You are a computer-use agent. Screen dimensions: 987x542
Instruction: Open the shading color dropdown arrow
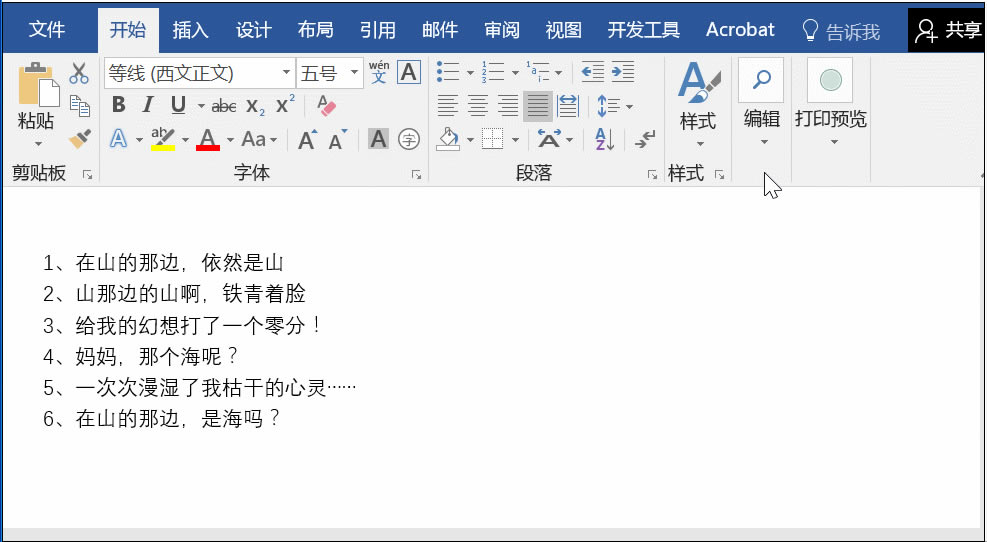(470, 140)
